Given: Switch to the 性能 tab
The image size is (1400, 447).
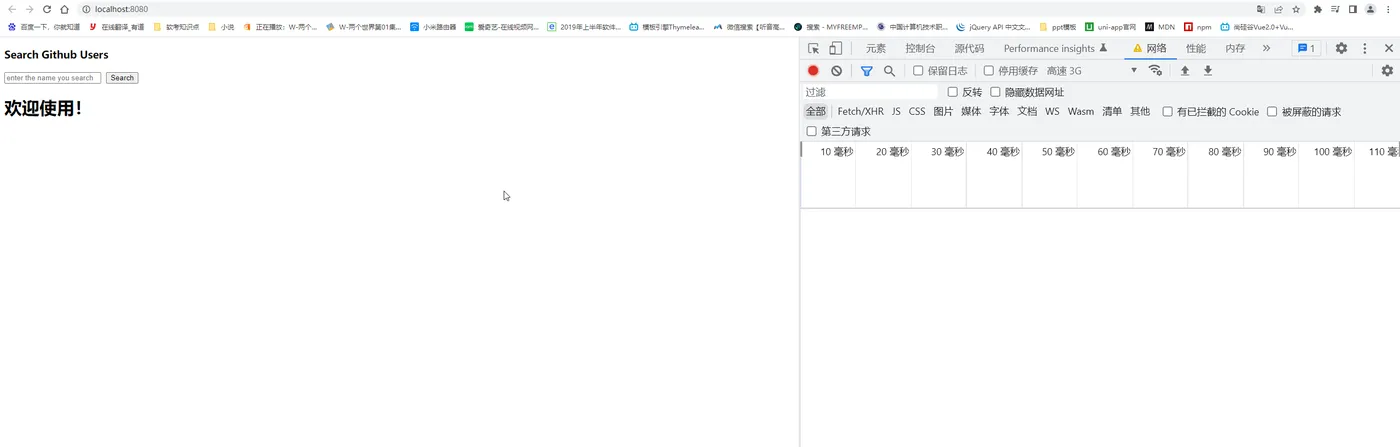Looking at the screenshot, I should click(1196, 48).
